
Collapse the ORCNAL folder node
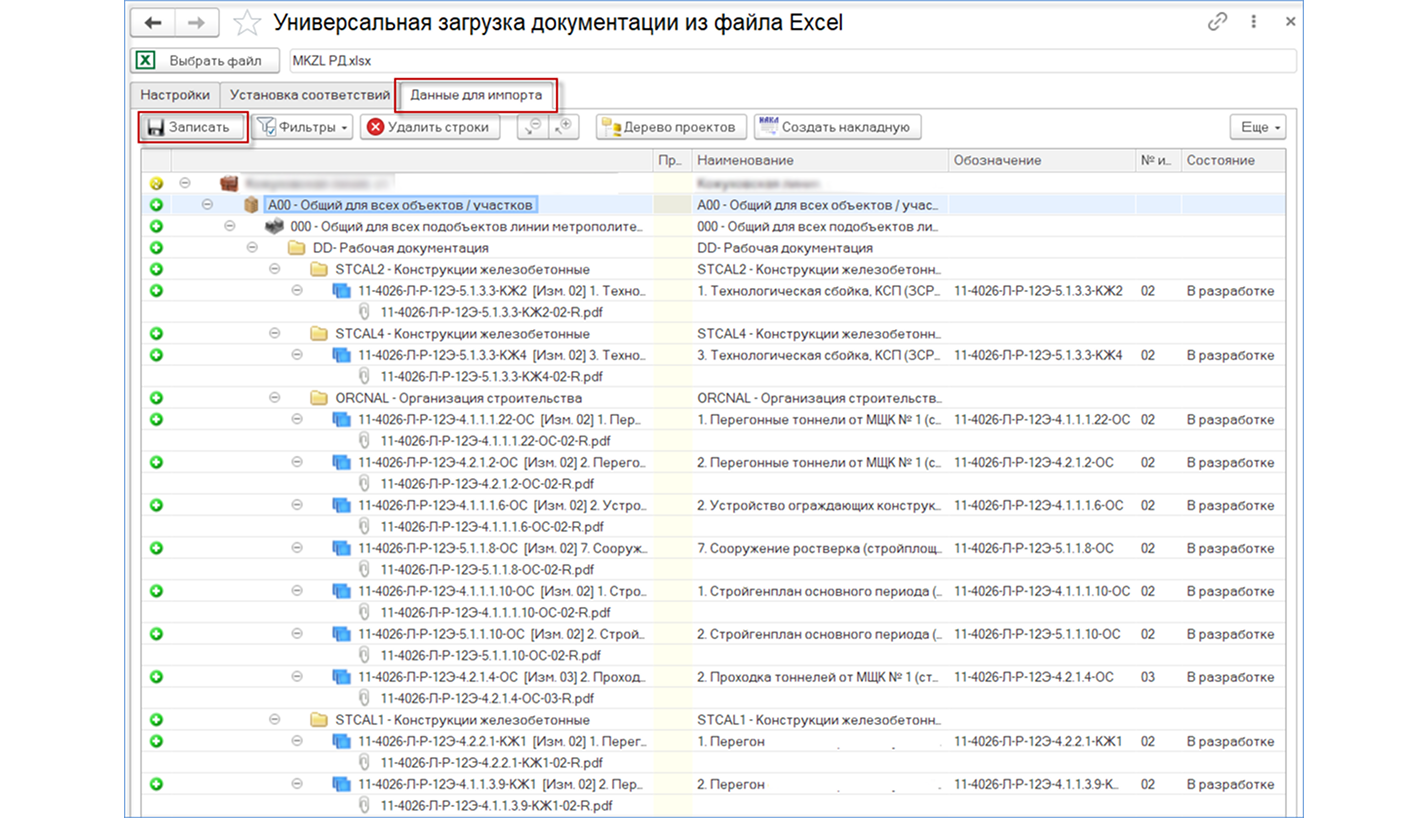pyautogui.click(x=274, y=398)
